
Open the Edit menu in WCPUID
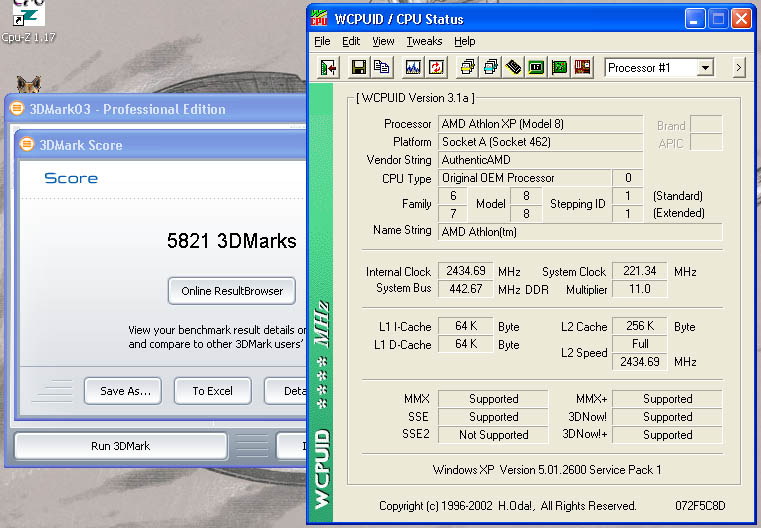351,41
